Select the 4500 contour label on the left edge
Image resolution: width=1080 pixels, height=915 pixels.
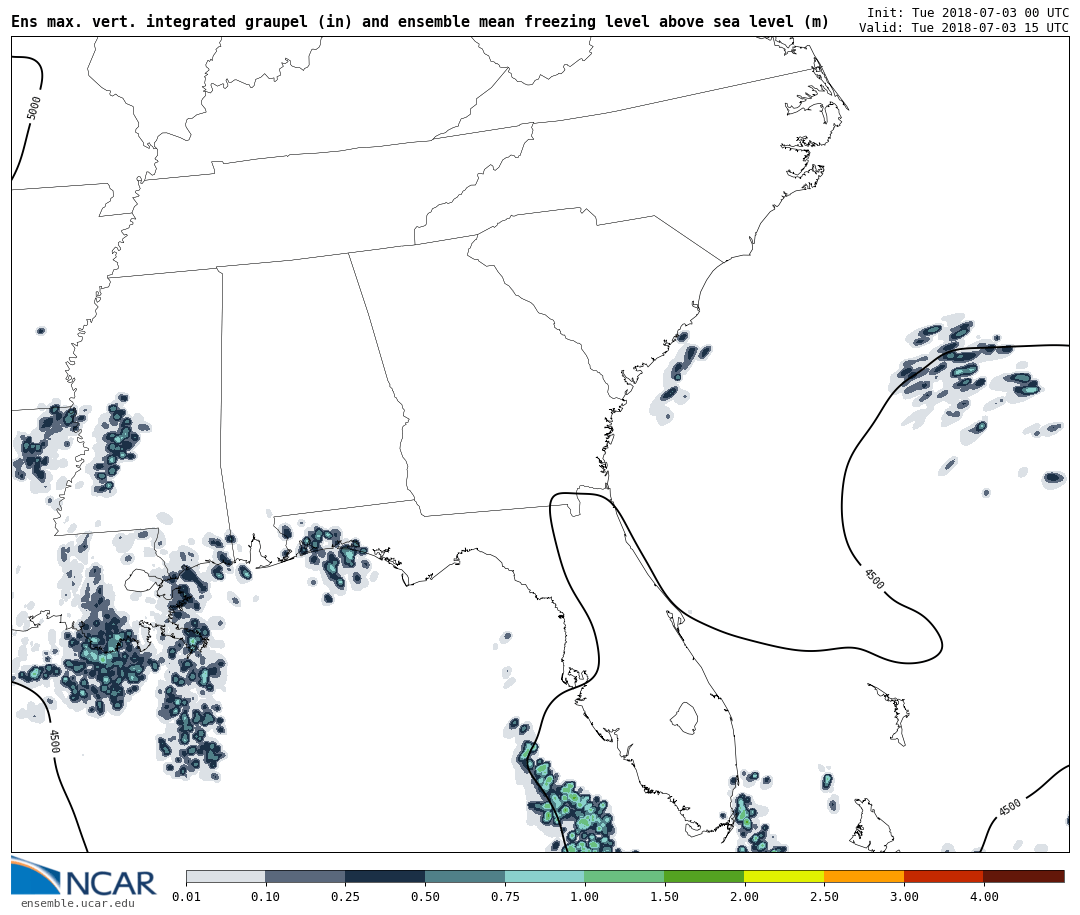pyautogui.click(x=54, y=741)
